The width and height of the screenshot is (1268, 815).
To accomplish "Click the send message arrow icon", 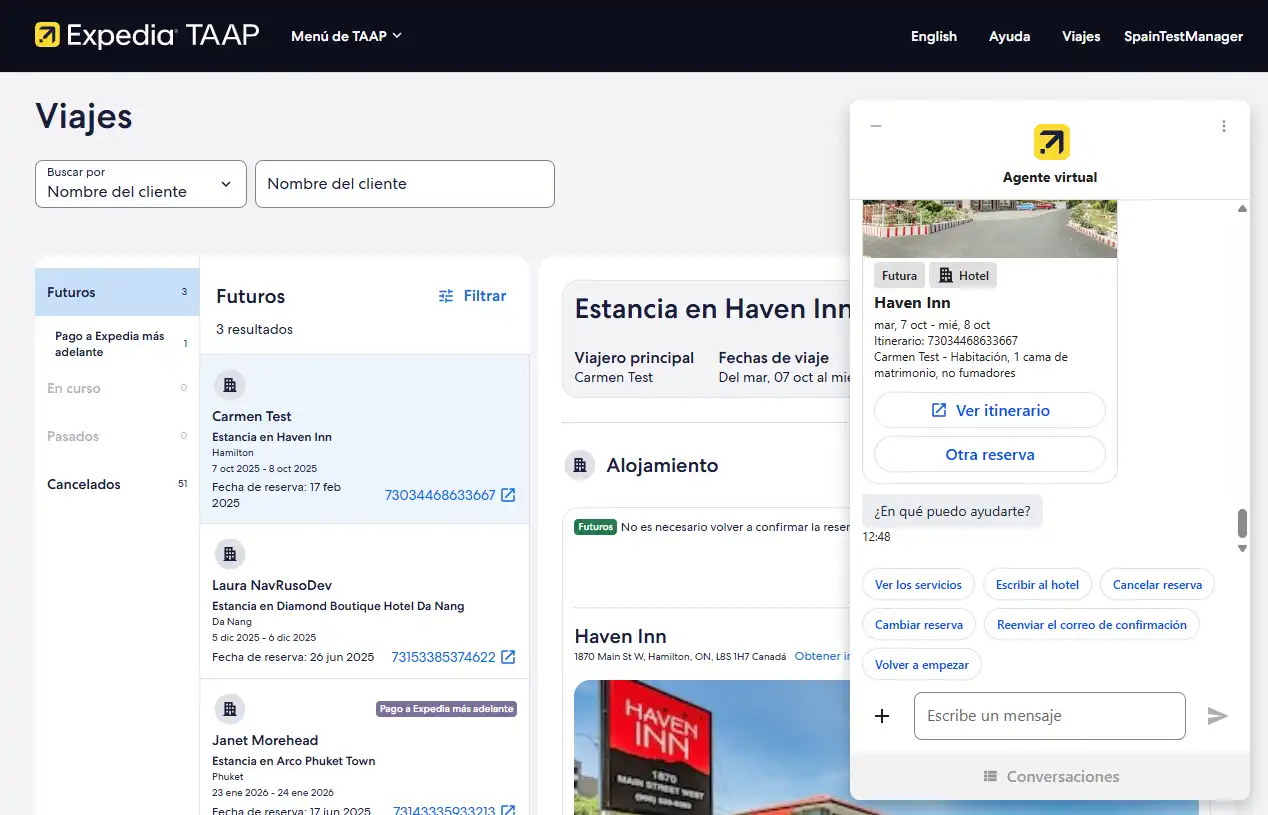I will [x=1217, y=716].
